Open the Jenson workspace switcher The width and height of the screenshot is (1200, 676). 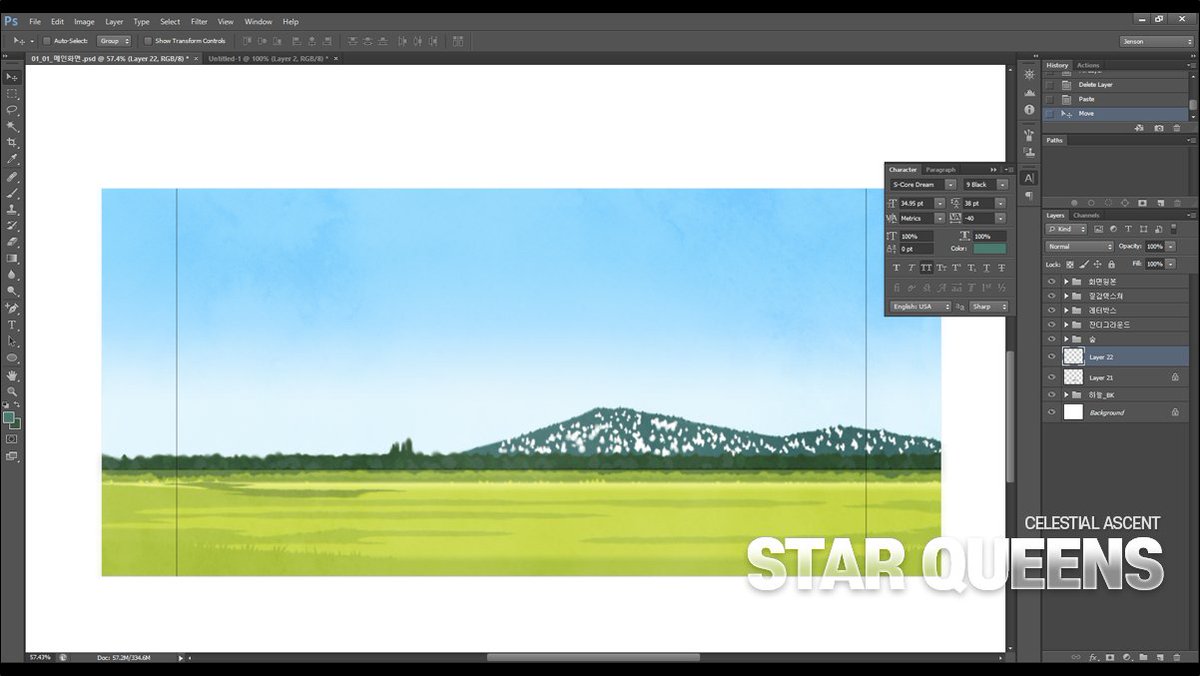(1156, 41)
